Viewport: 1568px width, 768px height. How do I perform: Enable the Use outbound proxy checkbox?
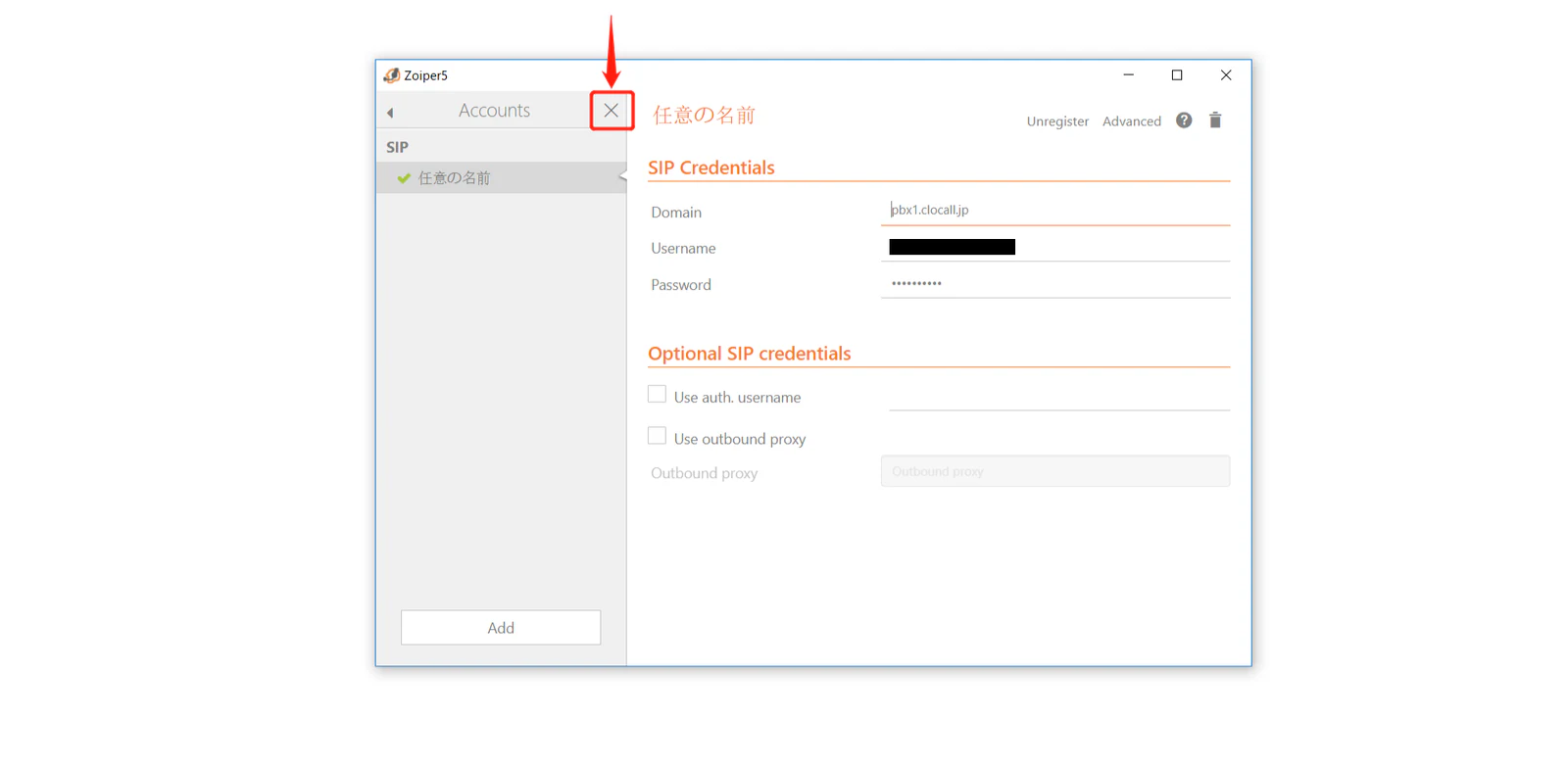point(657,436)
